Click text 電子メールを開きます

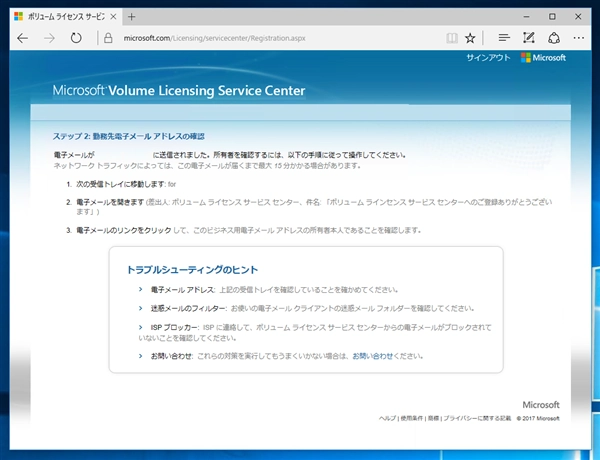point(110,202)
